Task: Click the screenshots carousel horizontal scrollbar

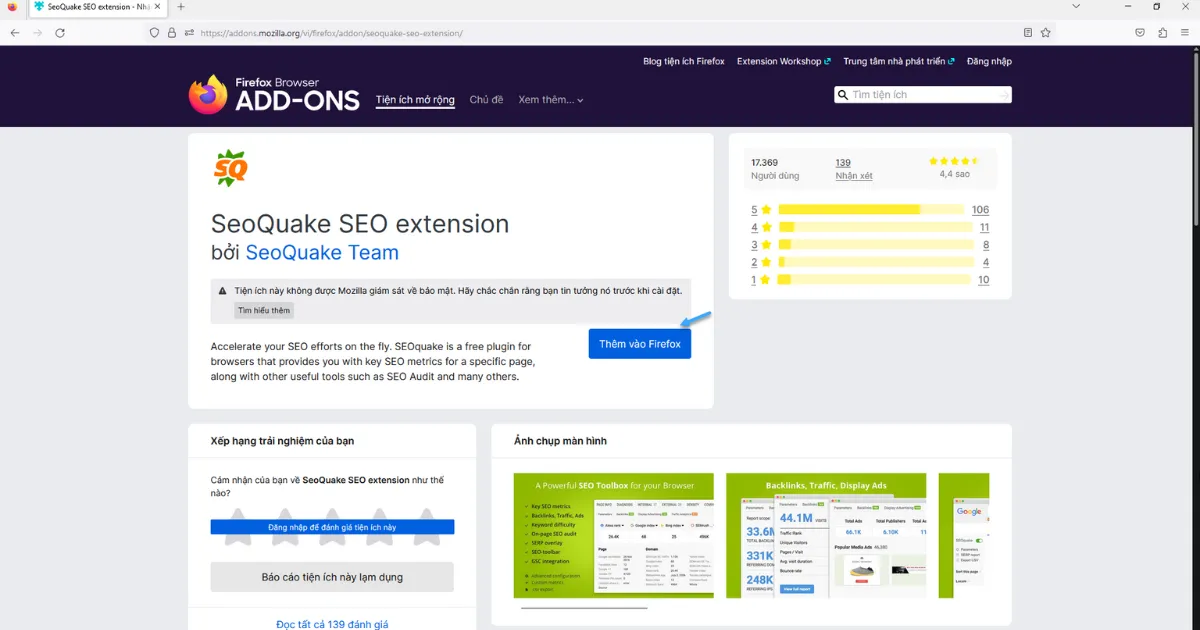Action: coord(584,608)
